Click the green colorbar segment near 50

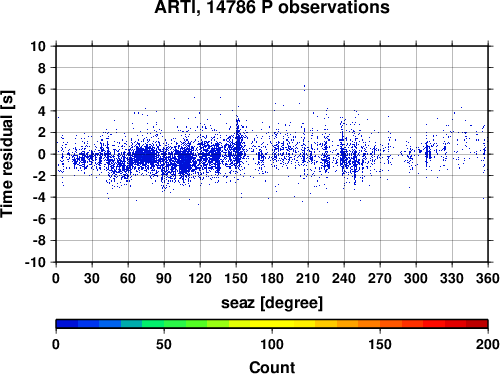(164, 324)
